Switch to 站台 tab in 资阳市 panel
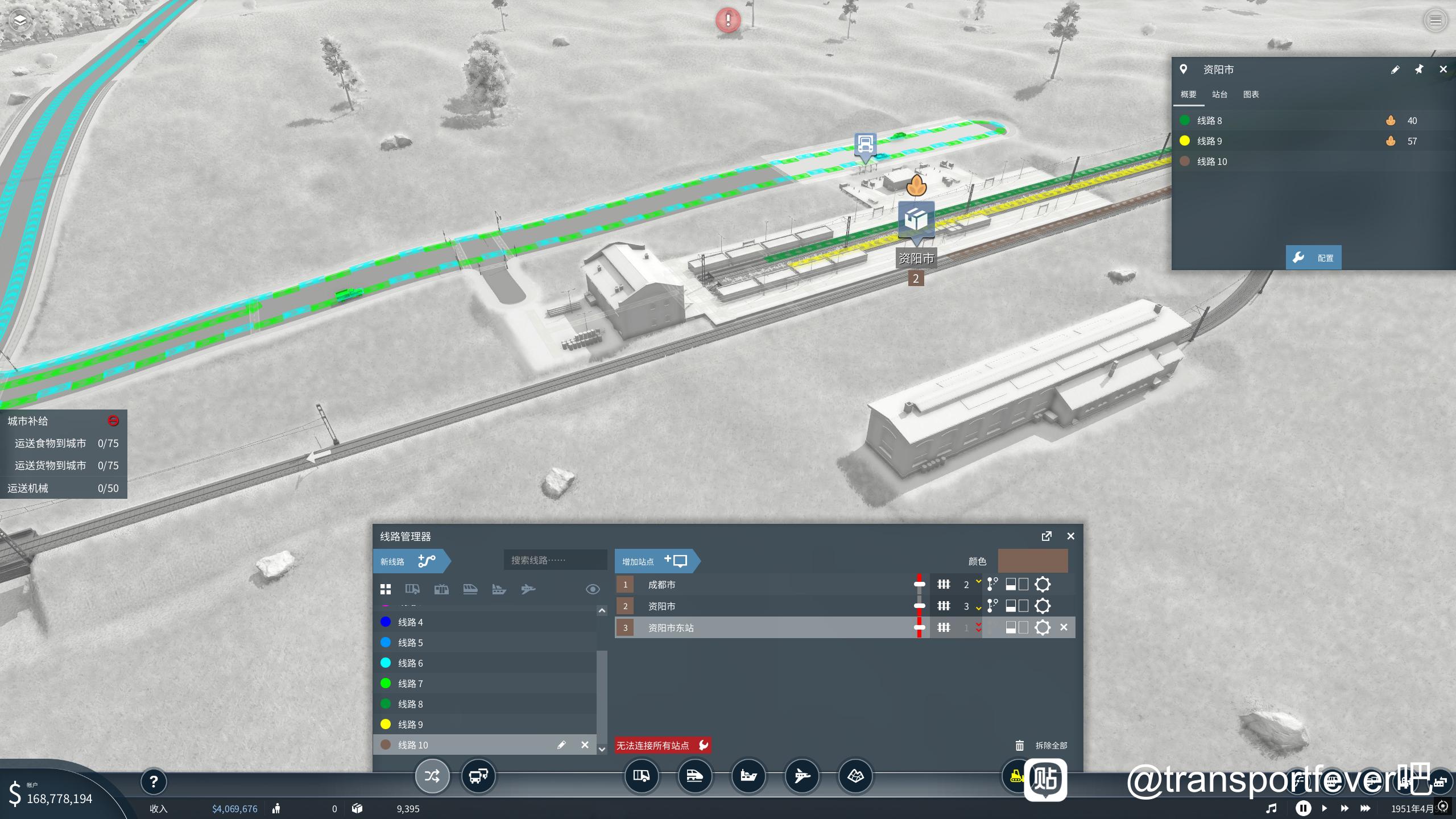 pos(1219,94)
